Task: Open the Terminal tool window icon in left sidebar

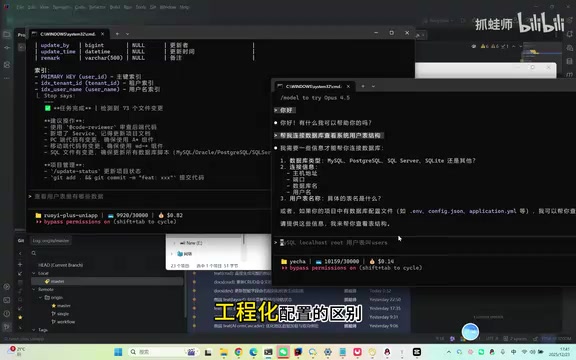Action: click(7, 300)
